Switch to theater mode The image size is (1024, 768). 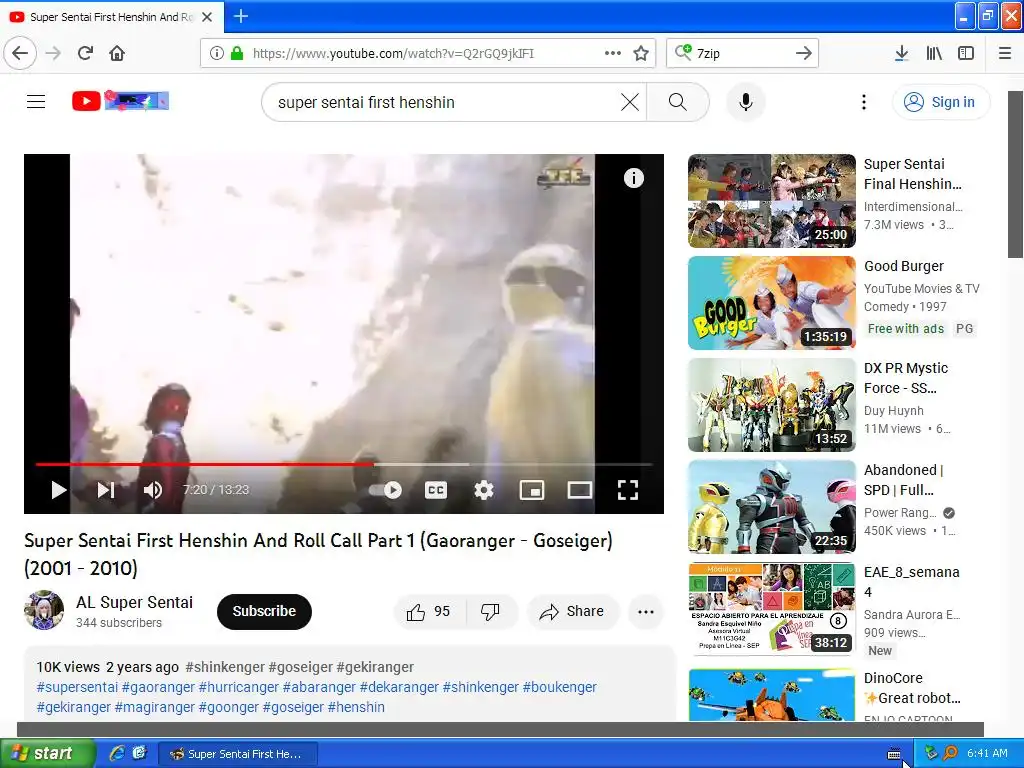(580, 490)
